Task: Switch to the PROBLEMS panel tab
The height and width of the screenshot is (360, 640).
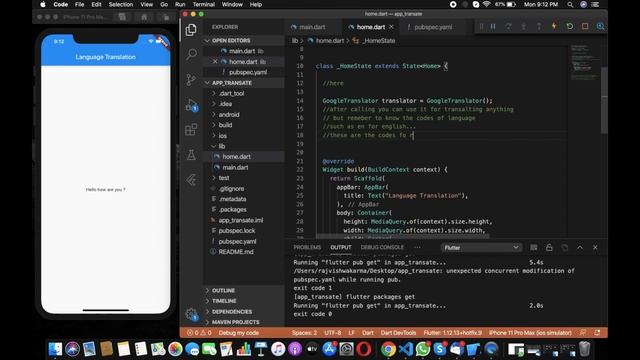Action: tap(307, 247)
